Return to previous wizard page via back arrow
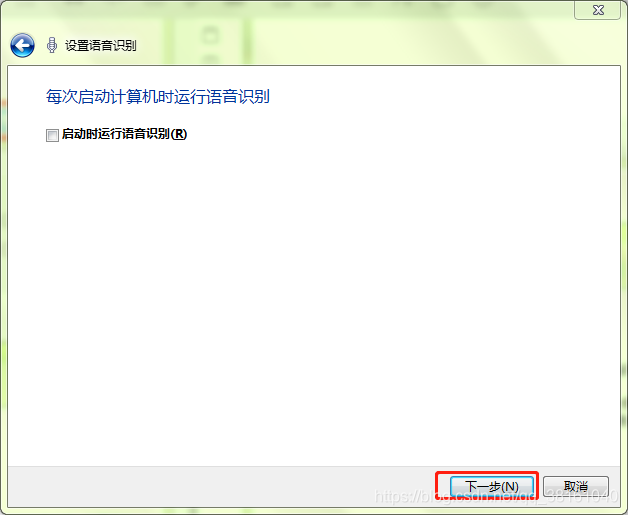The height and width of the screenshot is (515, 628). point(22,45)
